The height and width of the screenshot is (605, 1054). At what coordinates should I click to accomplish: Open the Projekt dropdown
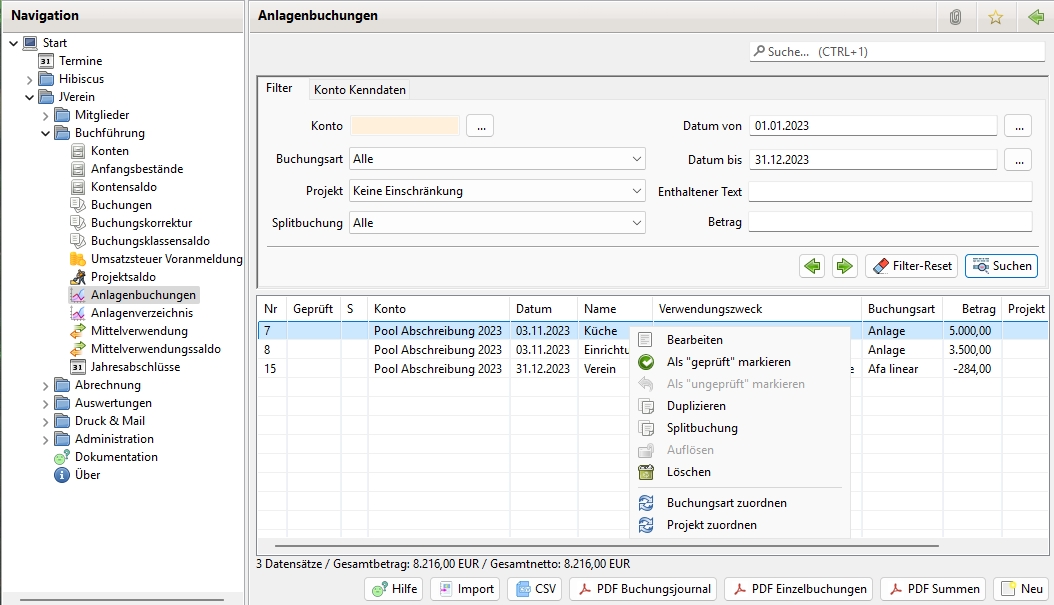496,191
